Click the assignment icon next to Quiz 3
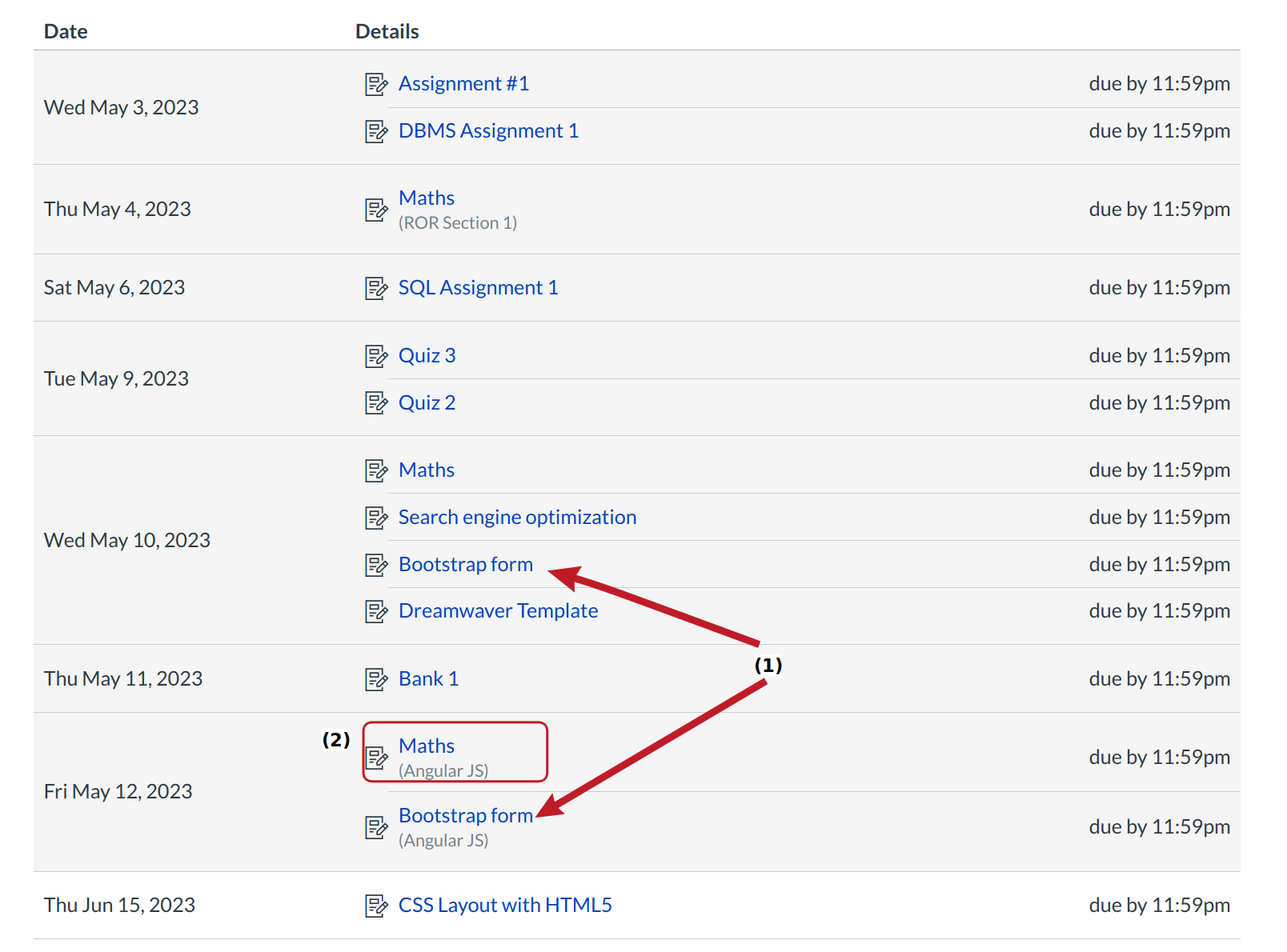 (x=376, y=356)
